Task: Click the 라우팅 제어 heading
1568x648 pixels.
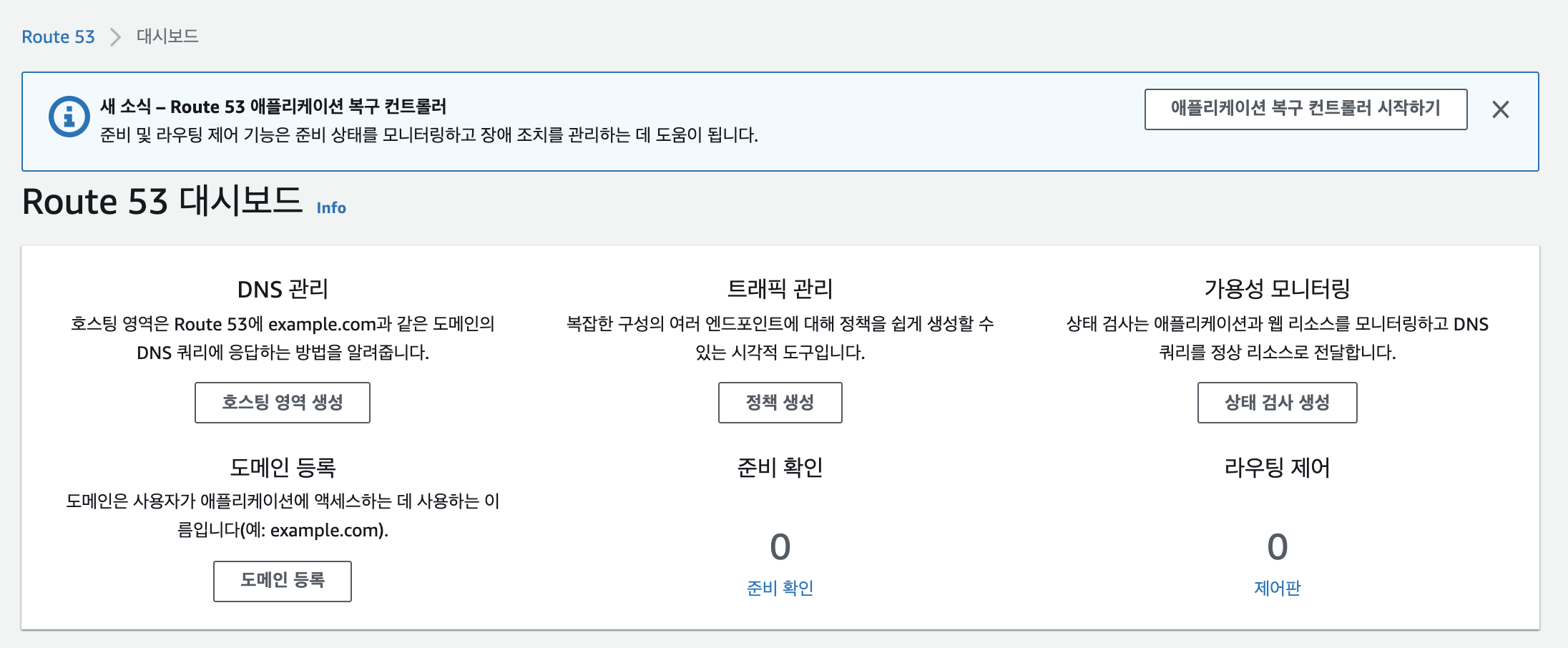Action: click(1277, 467)
